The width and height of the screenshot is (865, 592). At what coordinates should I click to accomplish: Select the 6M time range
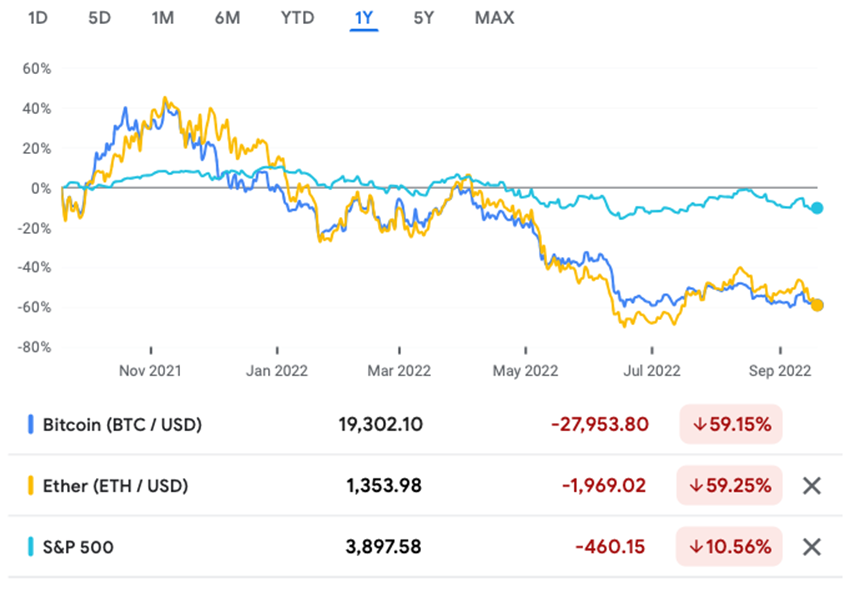click(227, 18)
